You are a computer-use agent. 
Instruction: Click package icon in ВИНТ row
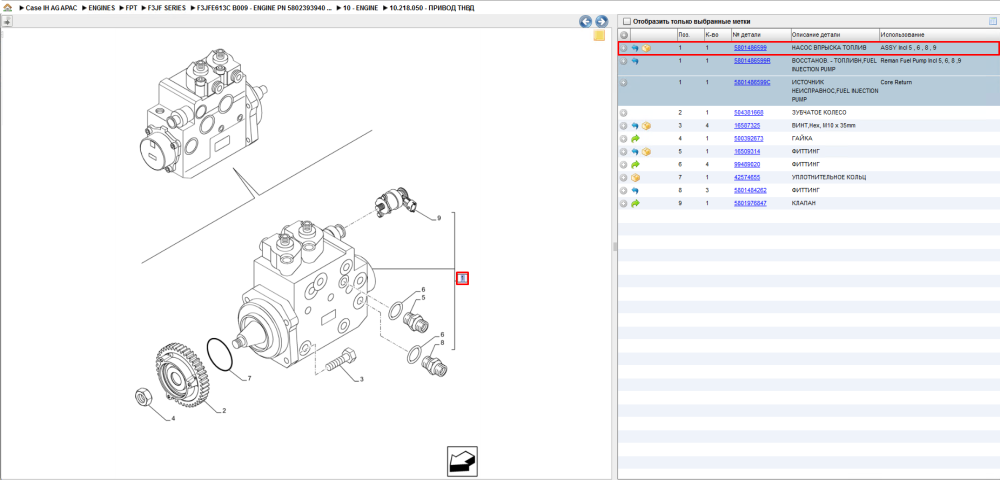(646, 126)
